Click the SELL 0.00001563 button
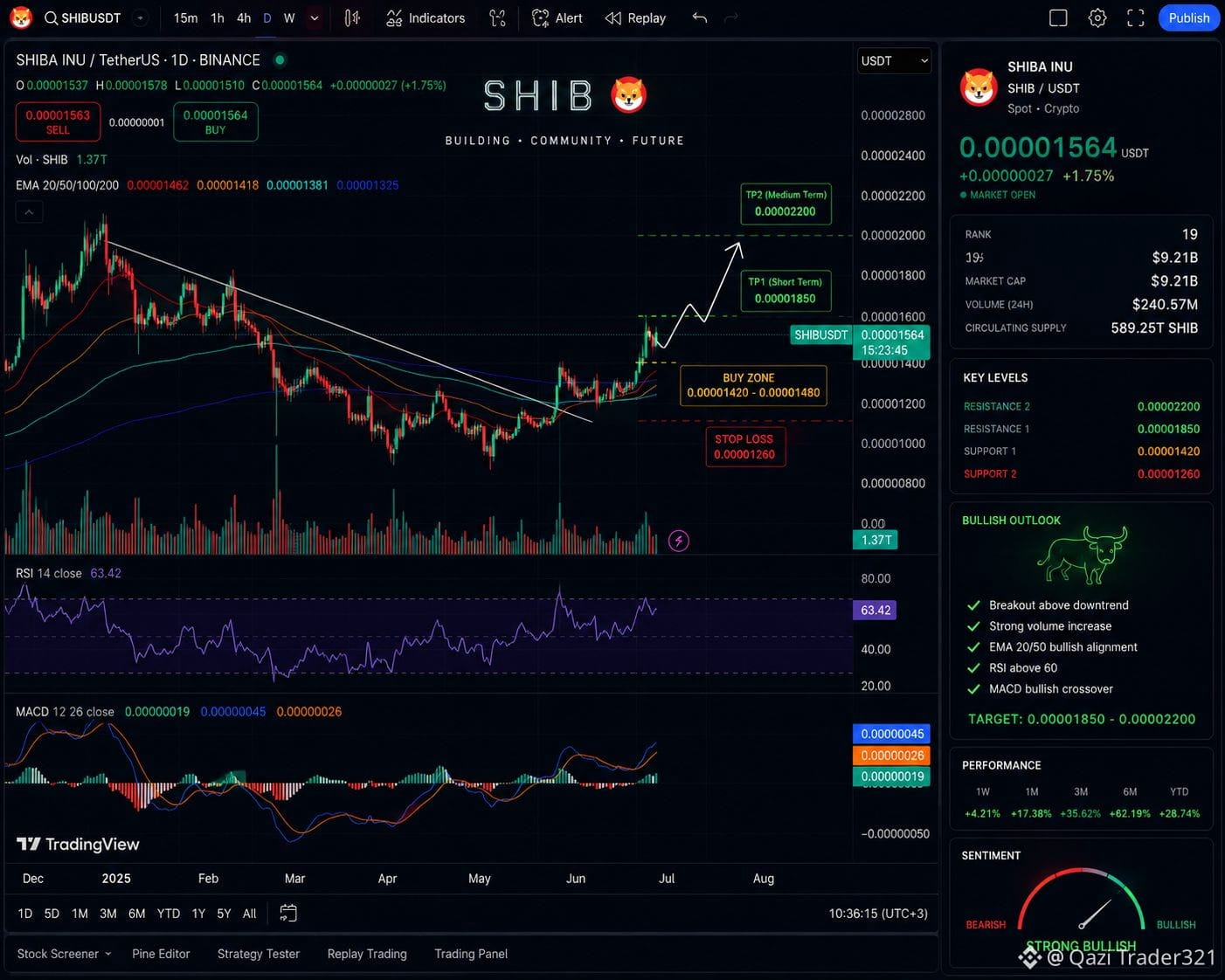1225x980 pixels. 58,121
